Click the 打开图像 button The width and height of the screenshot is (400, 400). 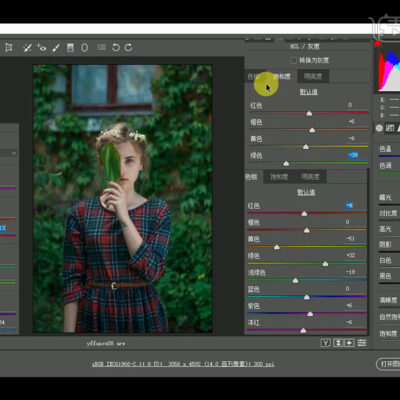[x=389, y=363]
